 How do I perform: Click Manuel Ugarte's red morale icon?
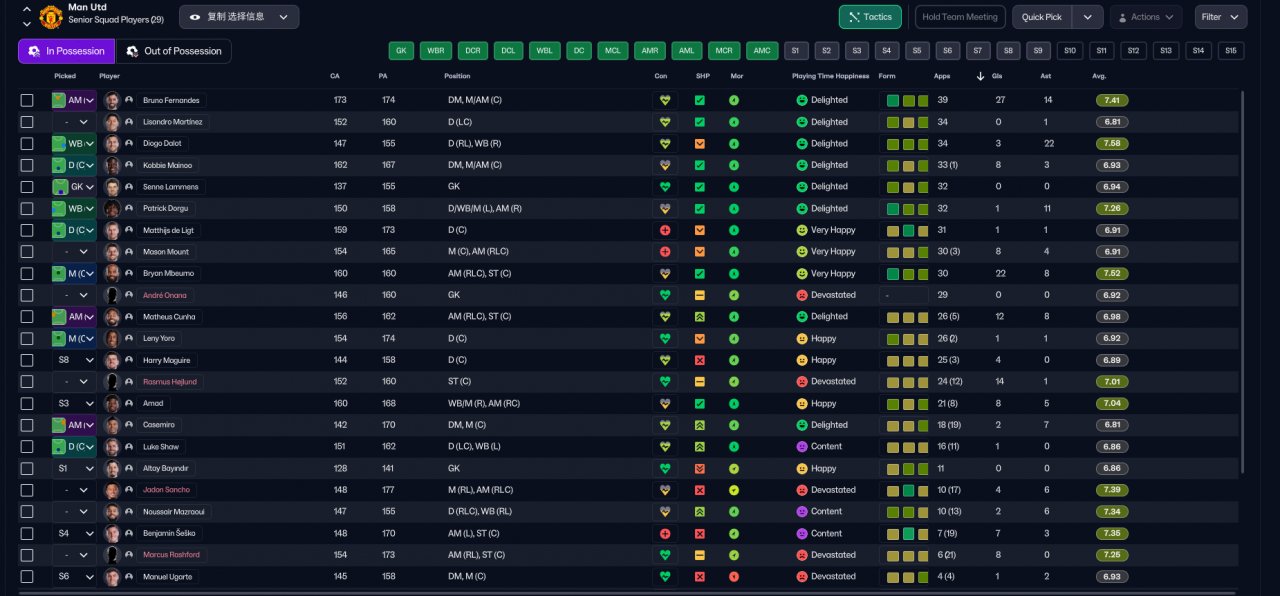pyautogui.click(x=734, y=577)
